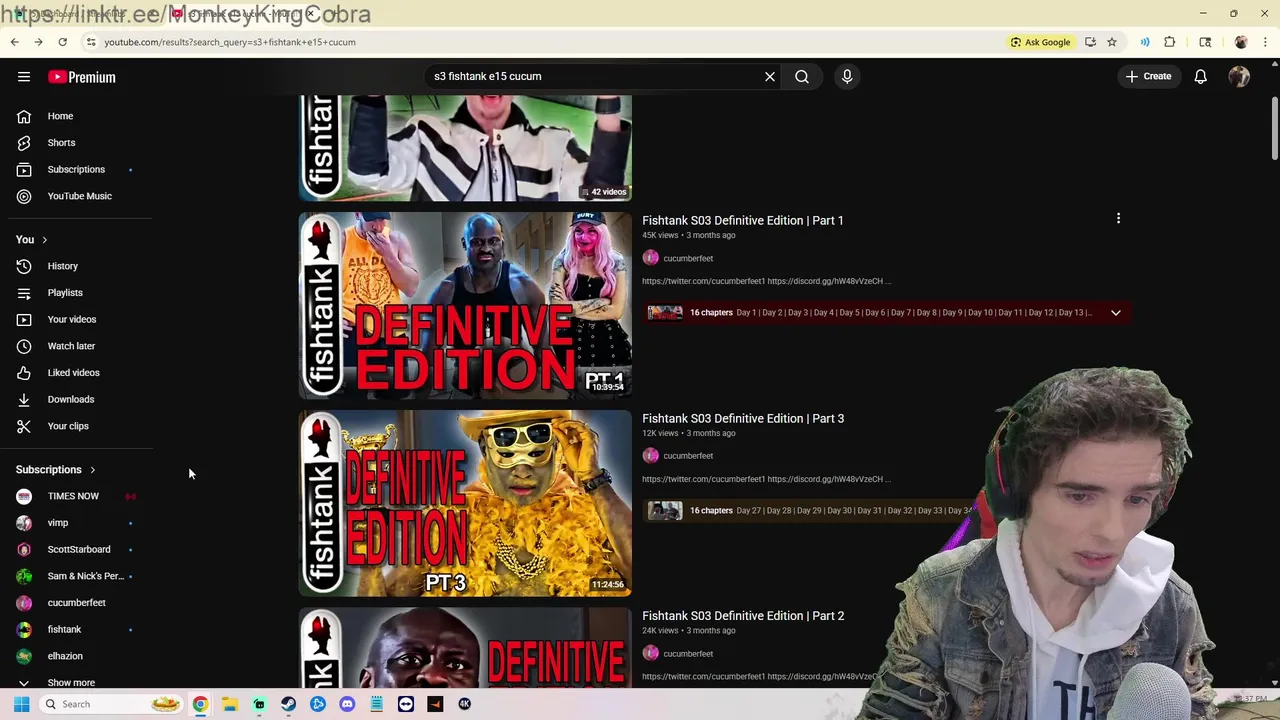Open the 42 videos playlist thumbnail
This screenshot has width=1280, height=720.
(x=465, y=148)
